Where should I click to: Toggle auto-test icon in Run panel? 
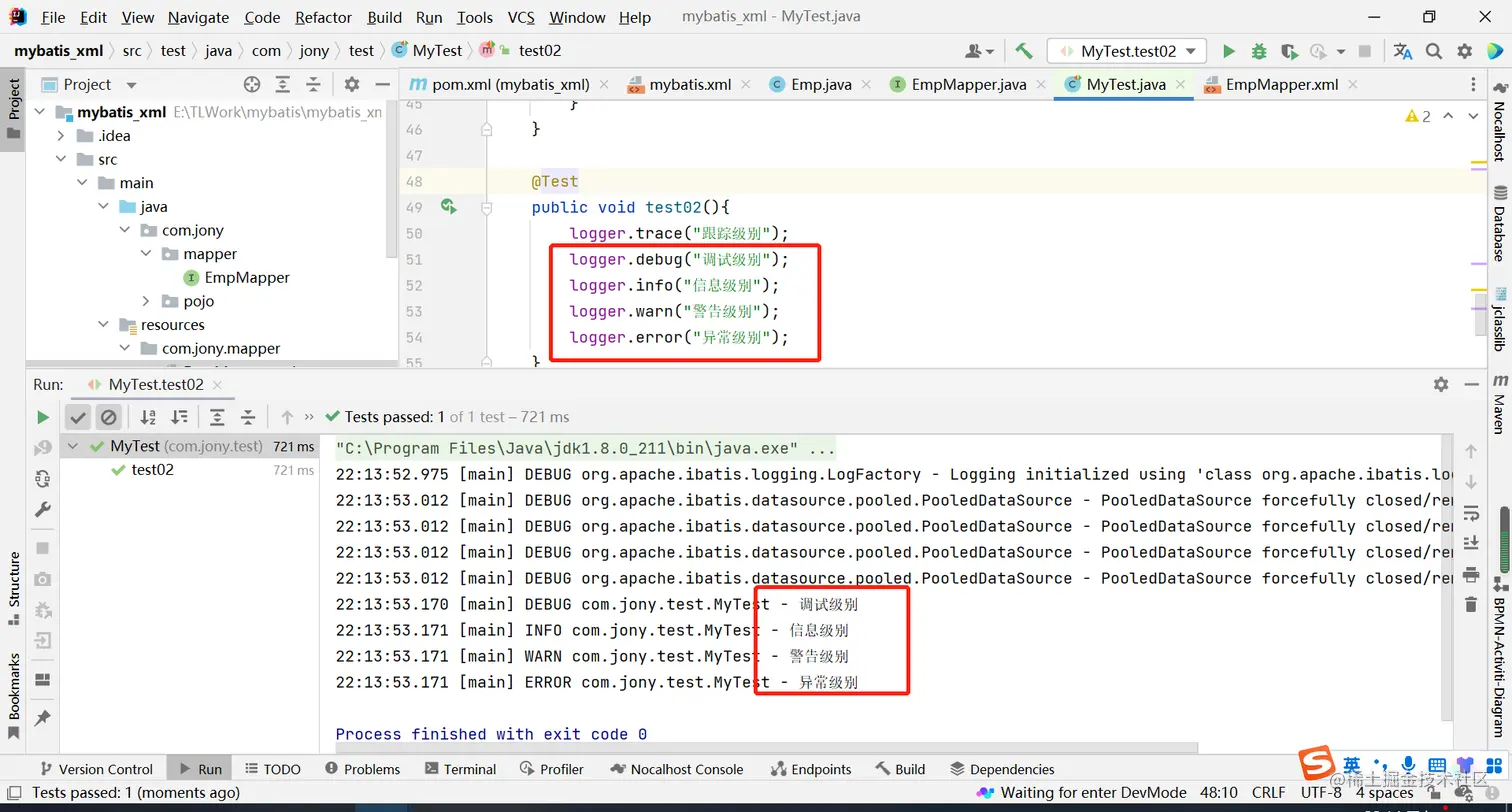42,478
